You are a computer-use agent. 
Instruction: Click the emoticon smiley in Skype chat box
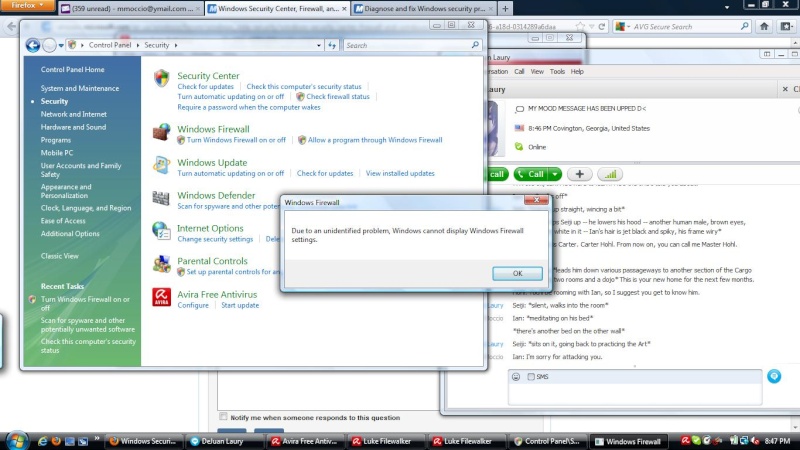point(516,377)
